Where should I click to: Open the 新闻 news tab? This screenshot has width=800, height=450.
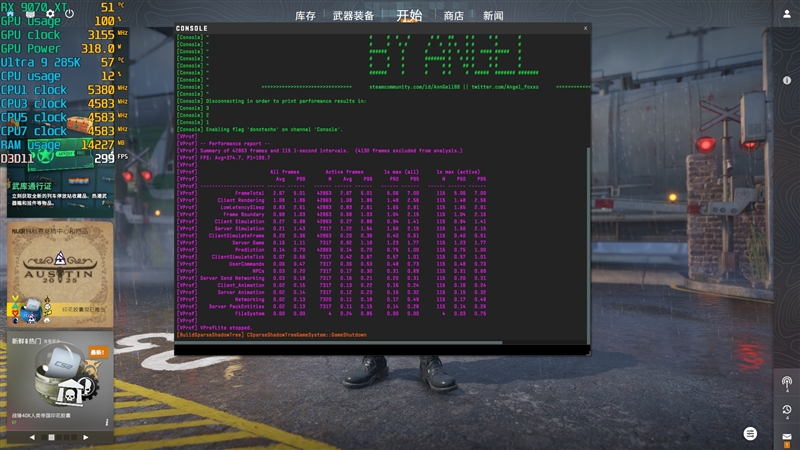tap(493, 16)
